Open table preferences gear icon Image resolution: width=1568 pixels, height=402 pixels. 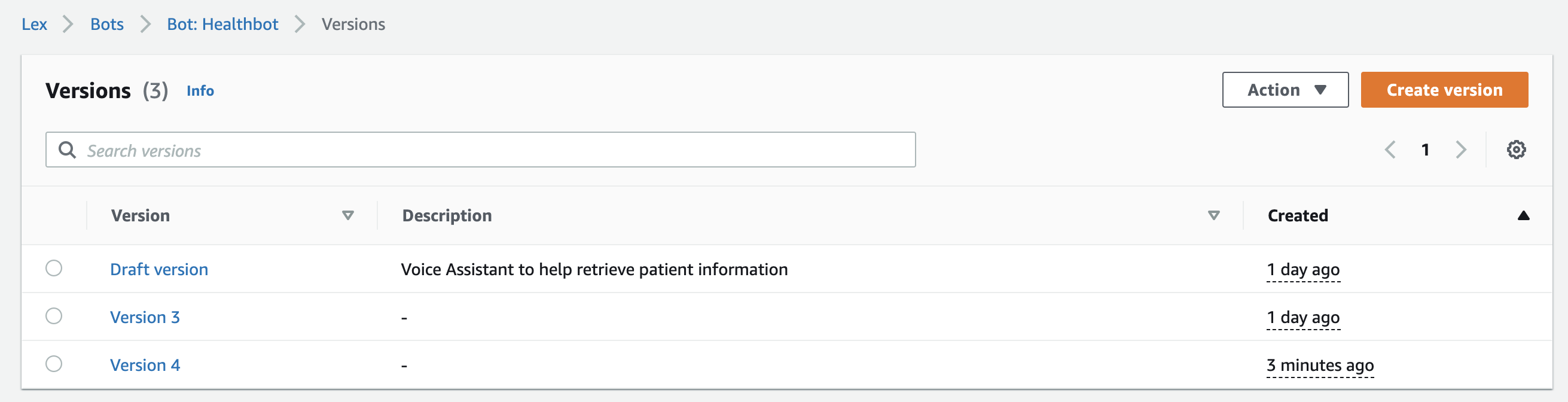(1515, 150)
